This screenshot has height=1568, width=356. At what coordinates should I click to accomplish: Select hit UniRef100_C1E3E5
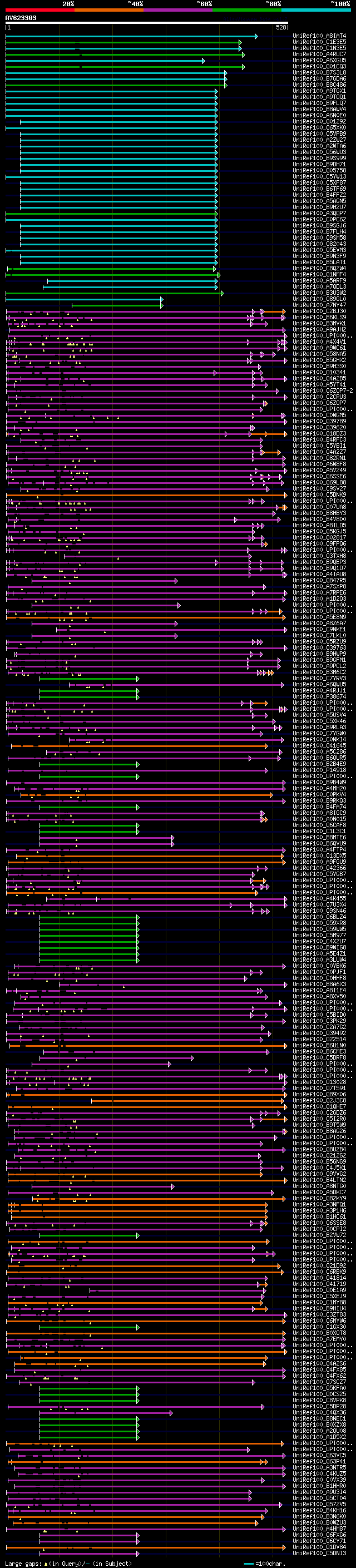(x=319, y=42)
